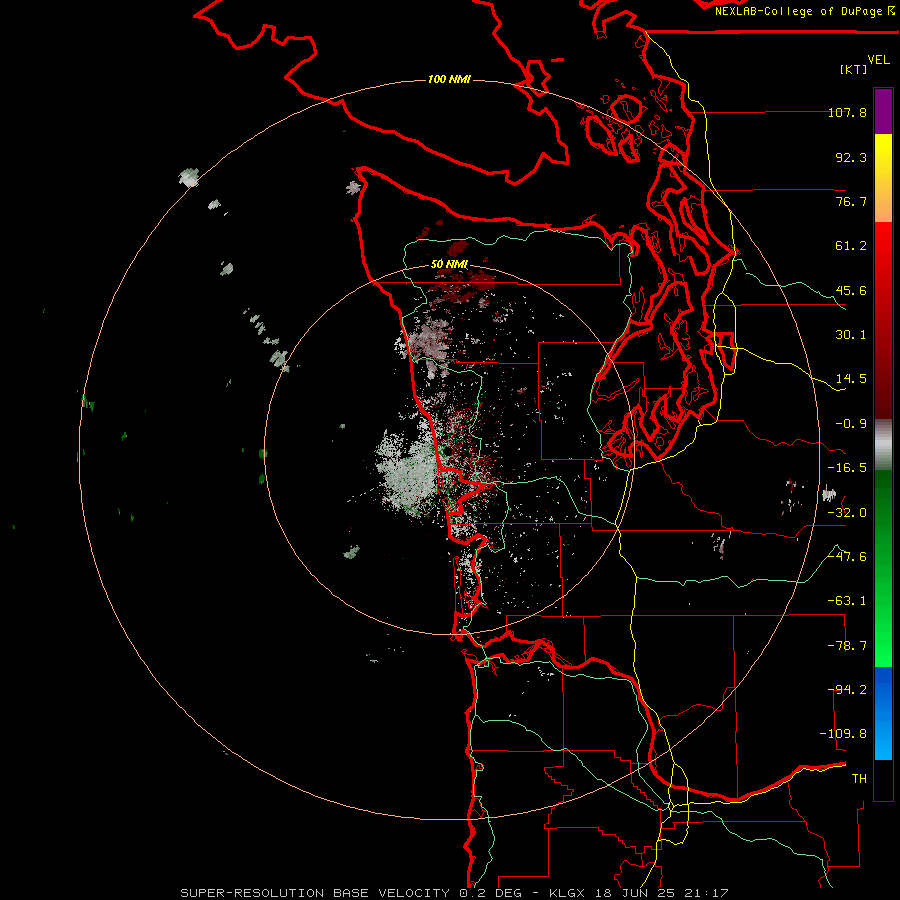Click the -47.6 velocity scale value
The height and width of the screenshot is (900, 900).
[x=847, y=557]
